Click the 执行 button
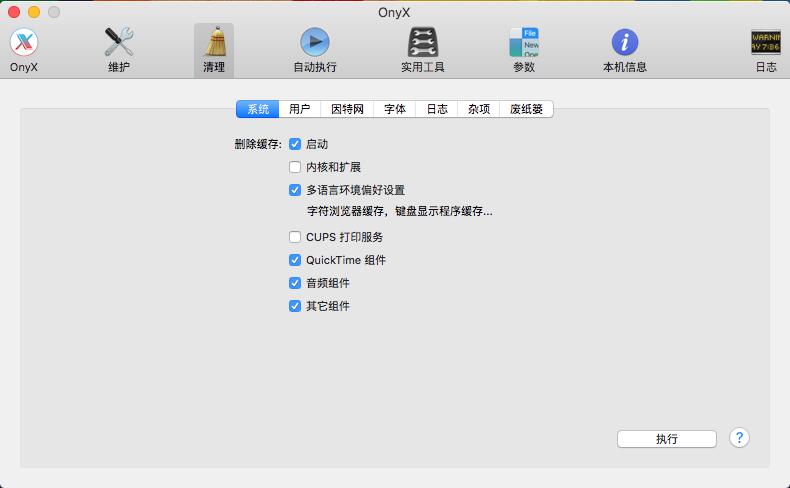The width and height of the screenshot is (790, 488). tap(667, 439)
